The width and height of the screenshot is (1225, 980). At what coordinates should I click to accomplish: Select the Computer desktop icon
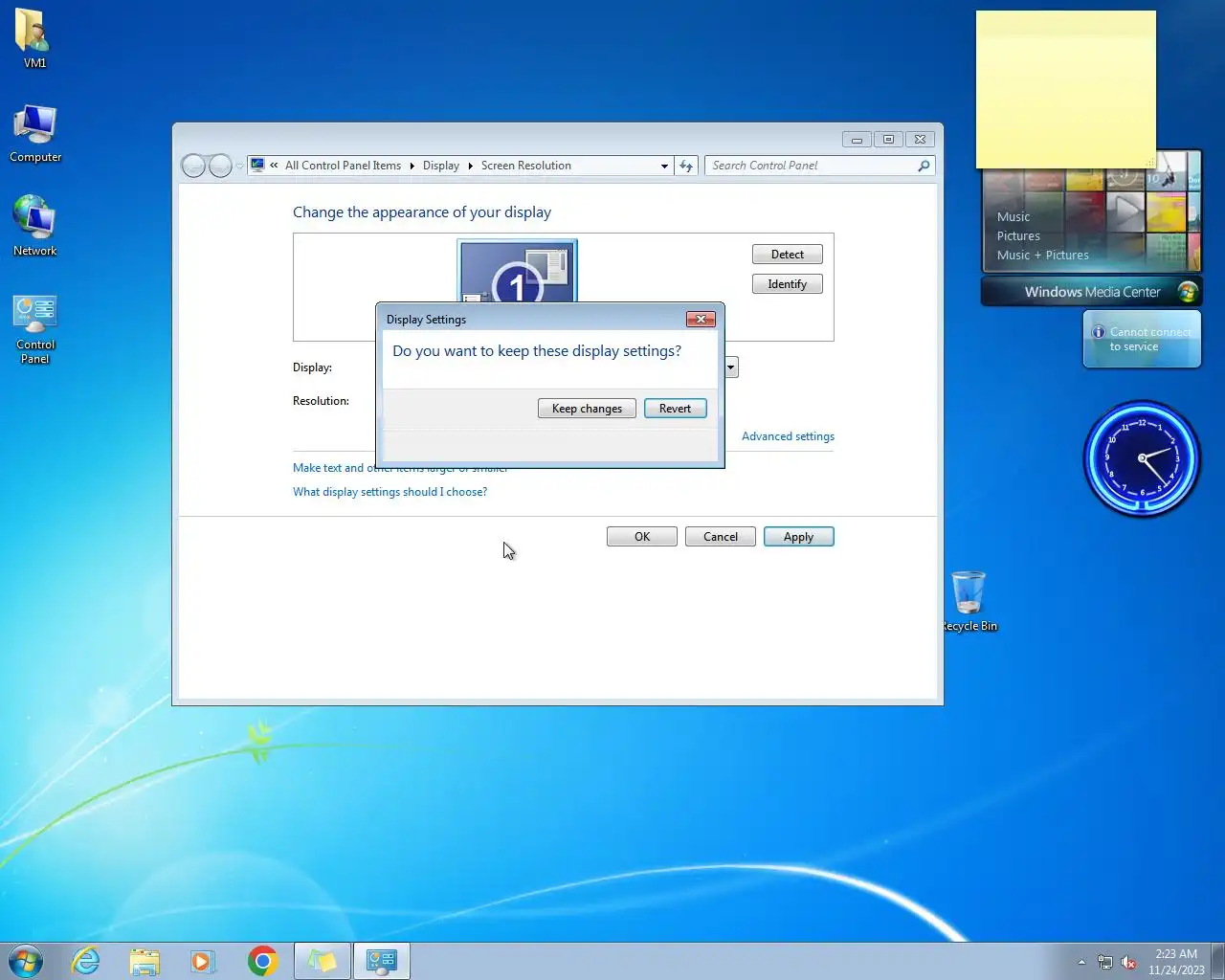pyautogui.click(x=35, y=133)
